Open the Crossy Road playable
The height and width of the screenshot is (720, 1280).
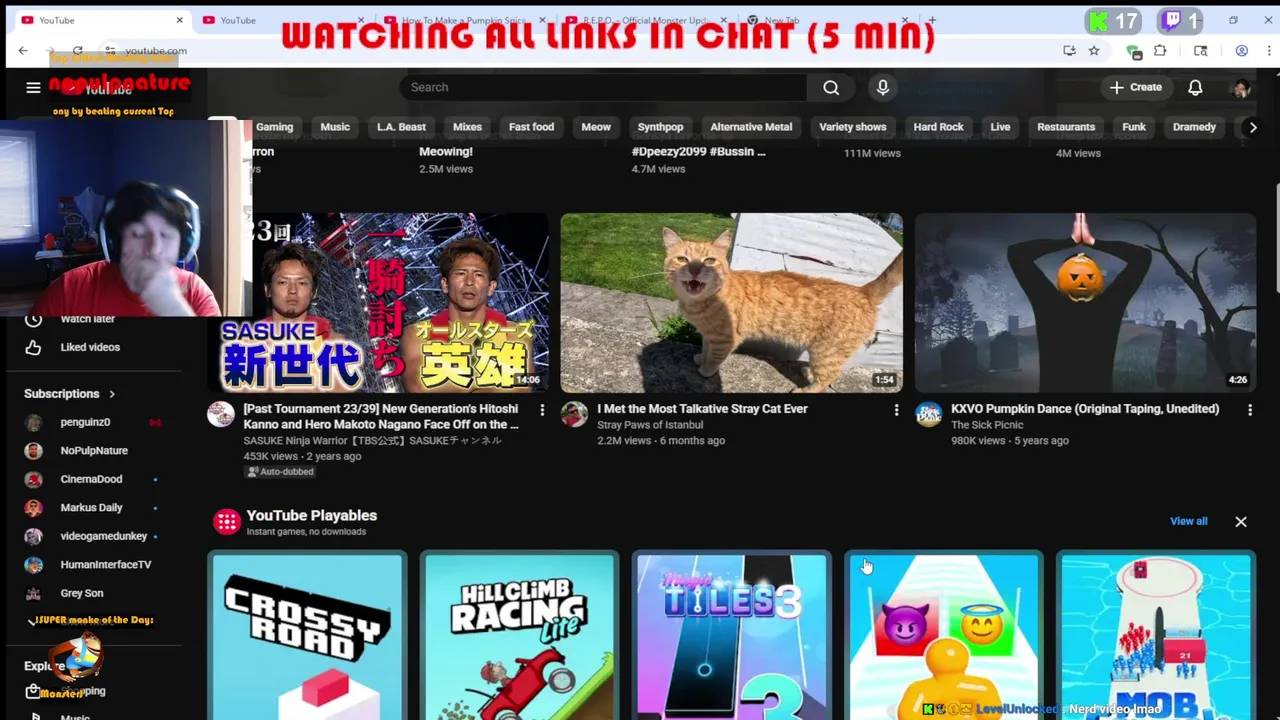point(307,636)
